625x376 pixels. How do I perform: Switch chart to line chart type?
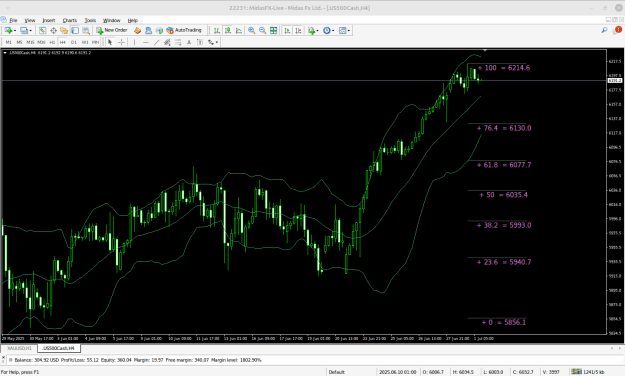(x=238, y=30)
